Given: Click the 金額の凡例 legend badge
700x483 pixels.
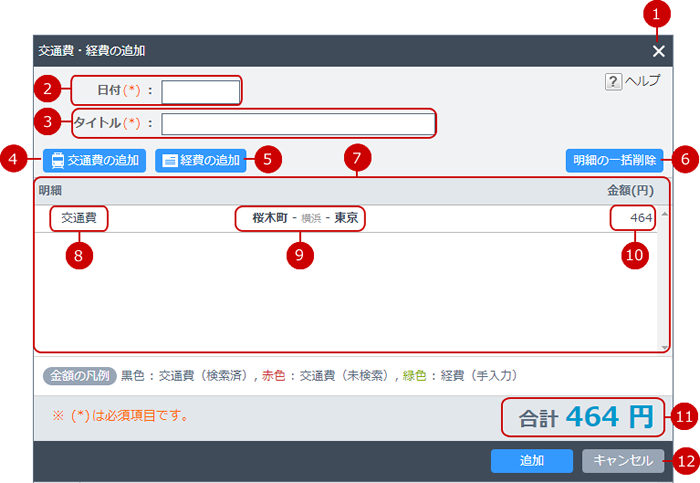Looking at the screenshot, I should pyautogui.click(x=79, y=377).
